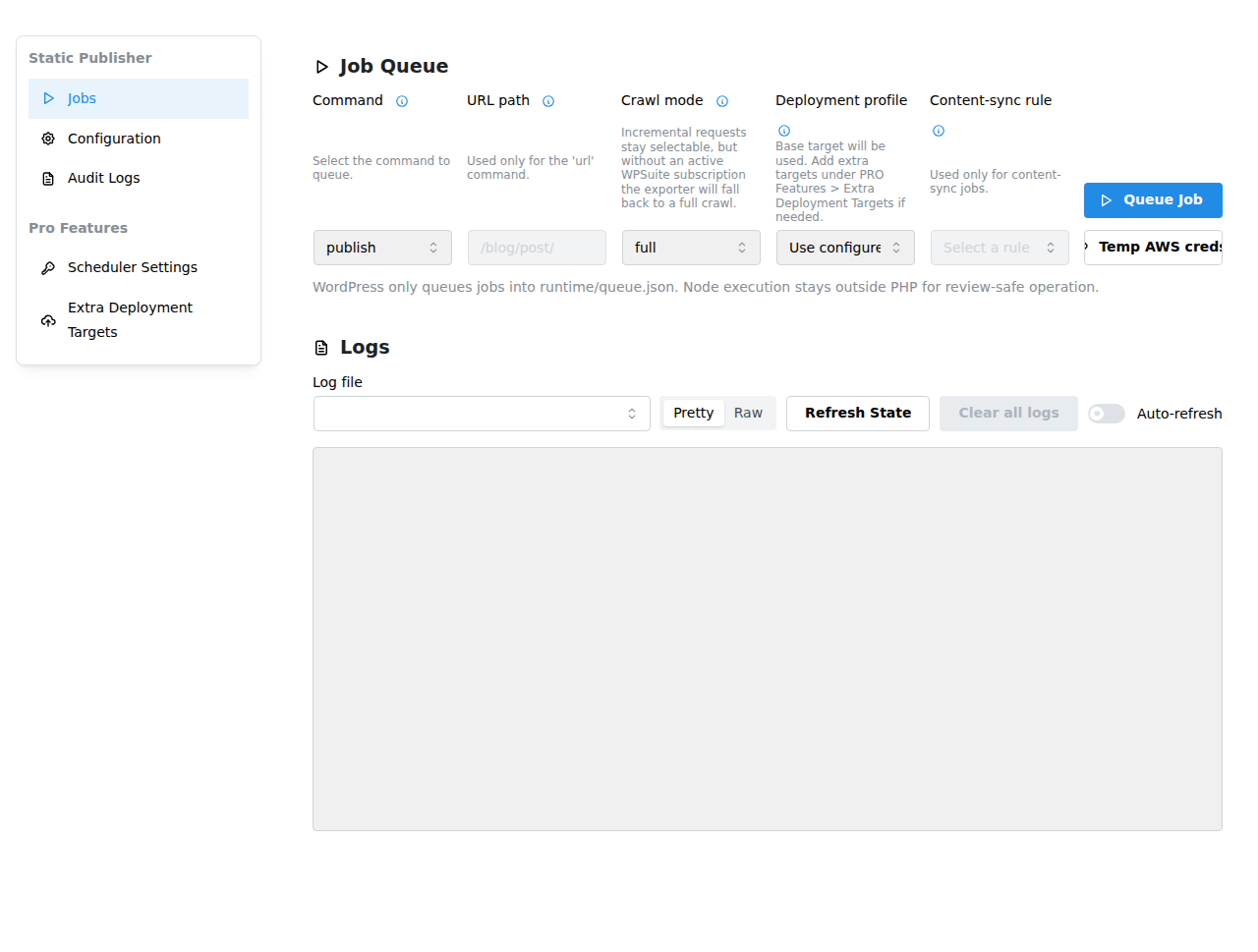Click the Content-sync rule info icon
The height and width of the screenshot is (952, 1258).
(939, 131)
